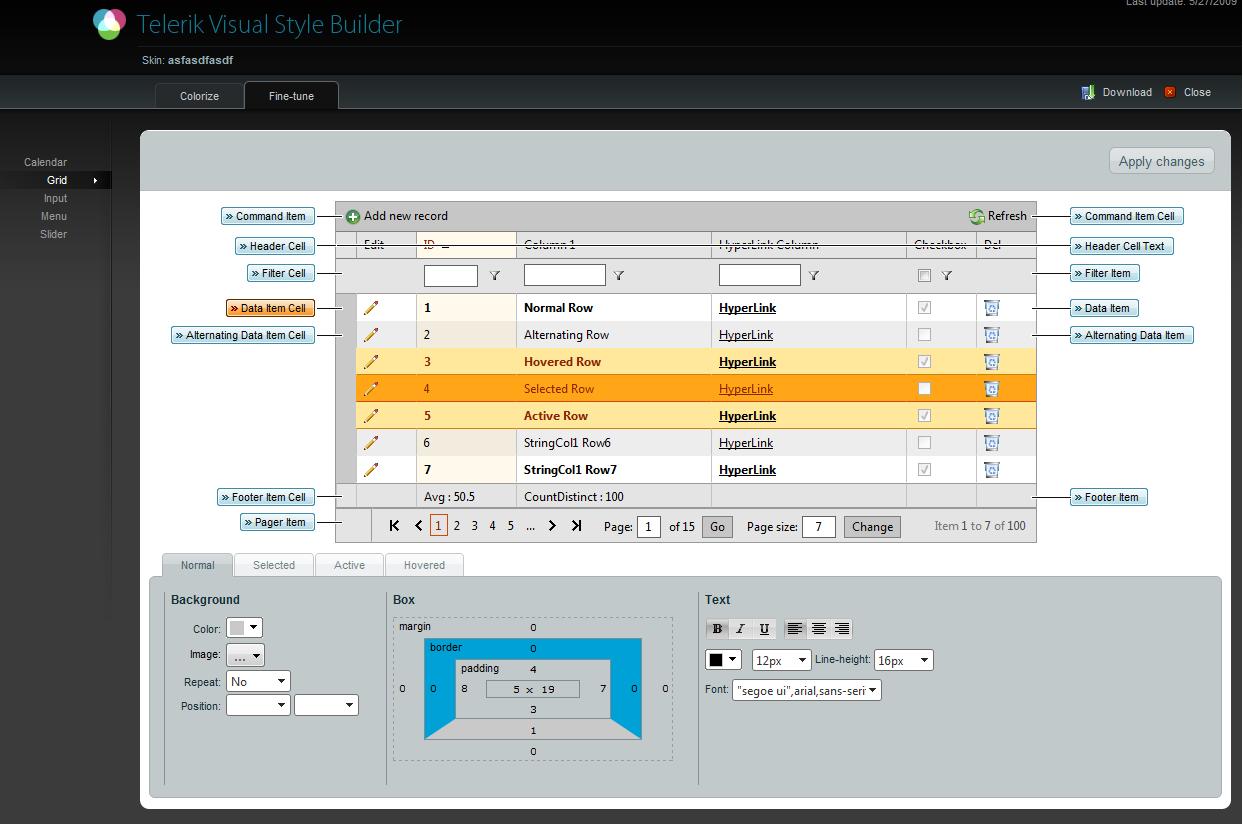Click the HyperLink in the Normal Row

(x=747, y=308)
